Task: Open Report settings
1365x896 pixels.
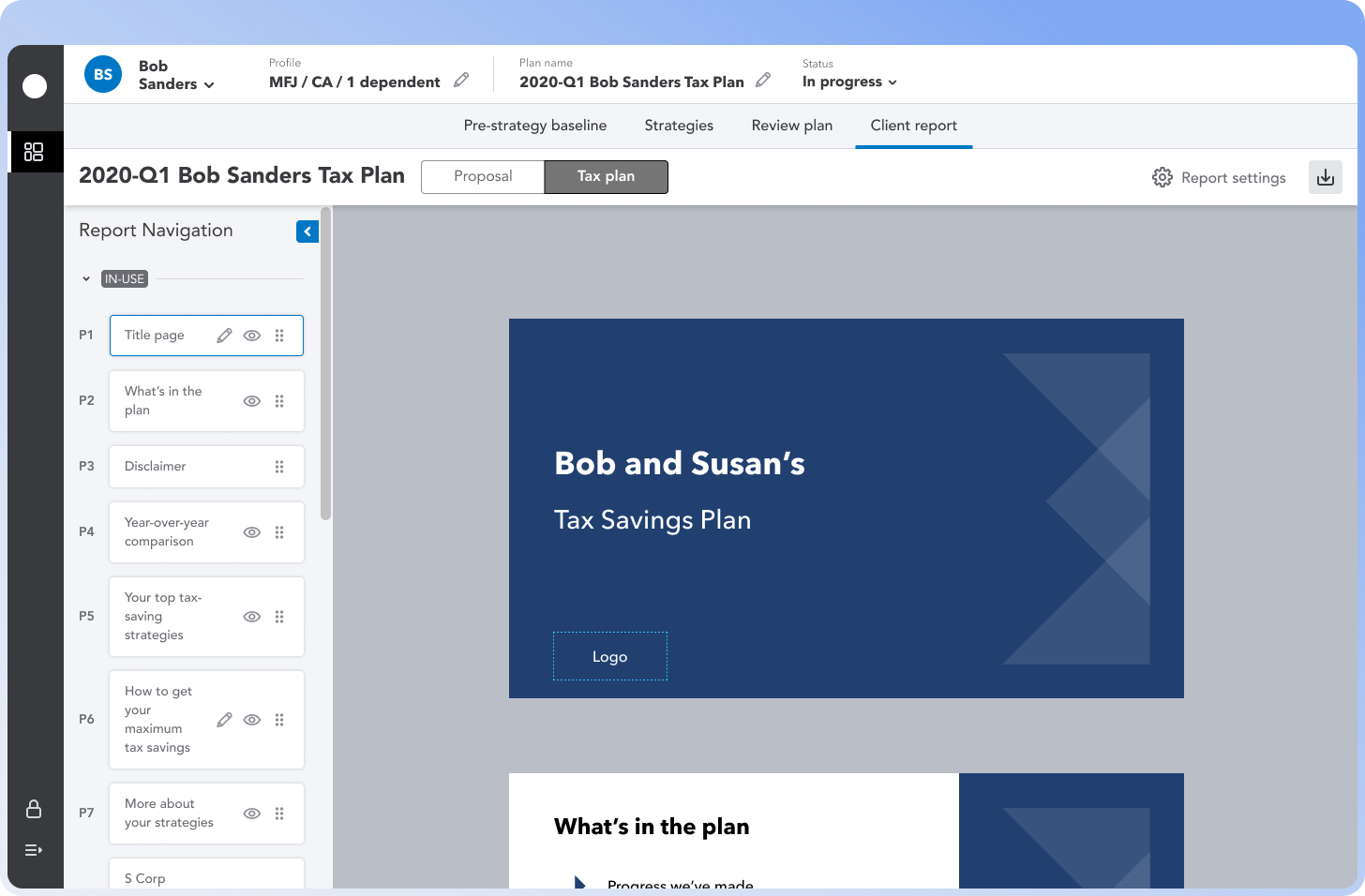Action: pos(1219,177)
